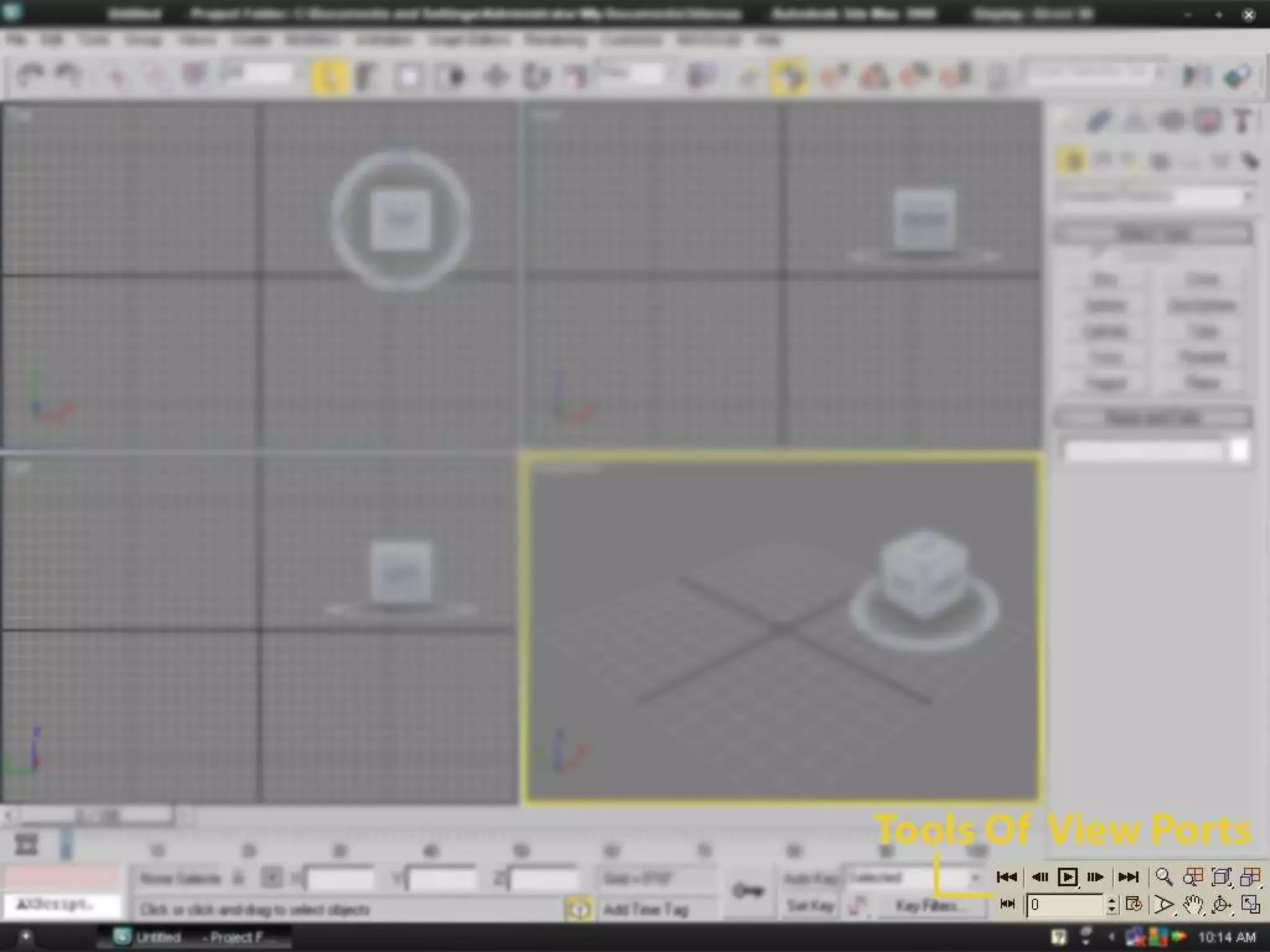Image resolution: width=1270 pixels, height=952 pixels.
Task: Click Zoom Extents viewport tool
Action: click(1221, 876)
